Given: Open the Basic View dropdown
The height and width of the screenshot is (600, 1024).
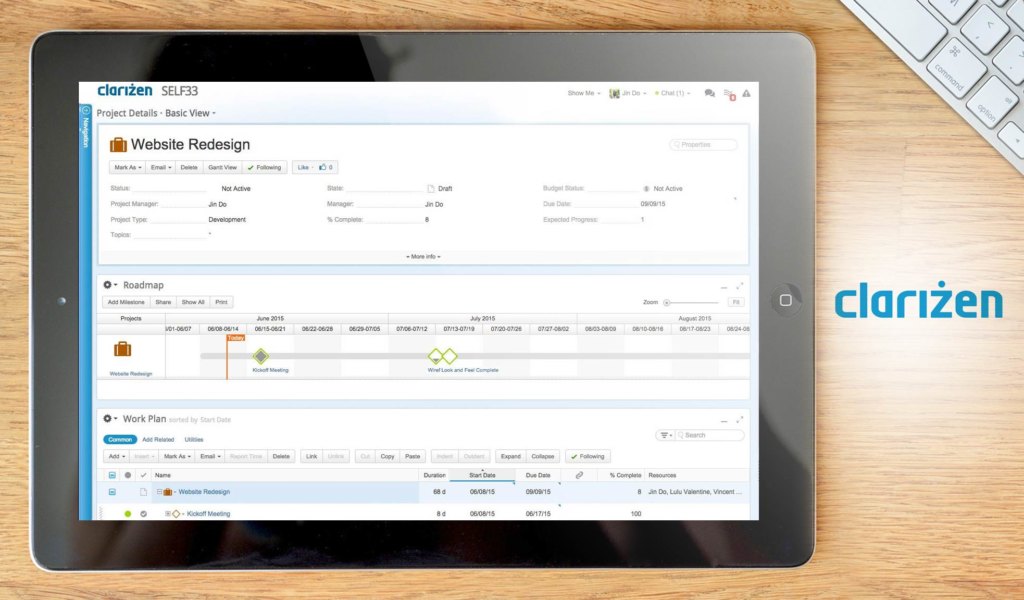Looking at the screenshot, I should (190, 113).
